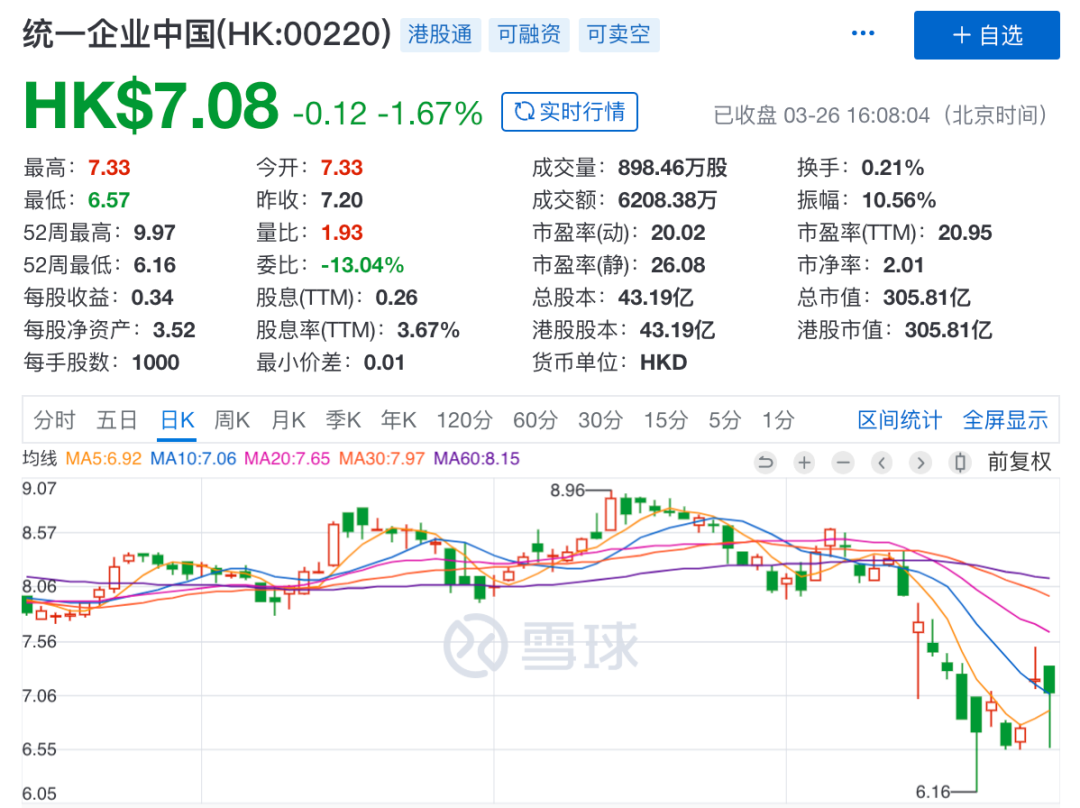
Task: Click the 52周最高 value 9.97
Action: click(x=154, y=232)
